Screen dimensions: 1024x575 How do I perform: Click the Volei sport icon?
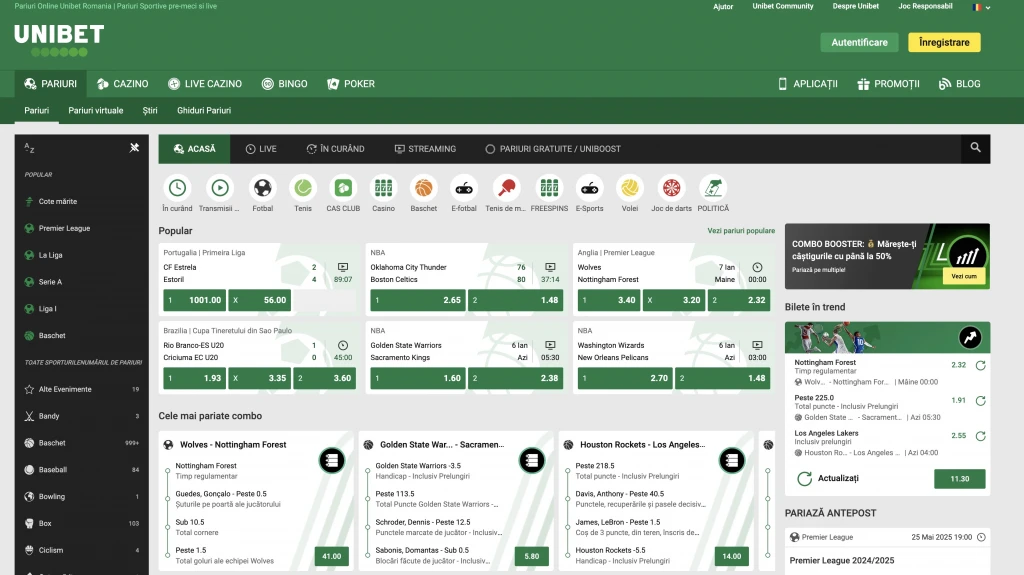pyautogui.click(x=629, y=188)
